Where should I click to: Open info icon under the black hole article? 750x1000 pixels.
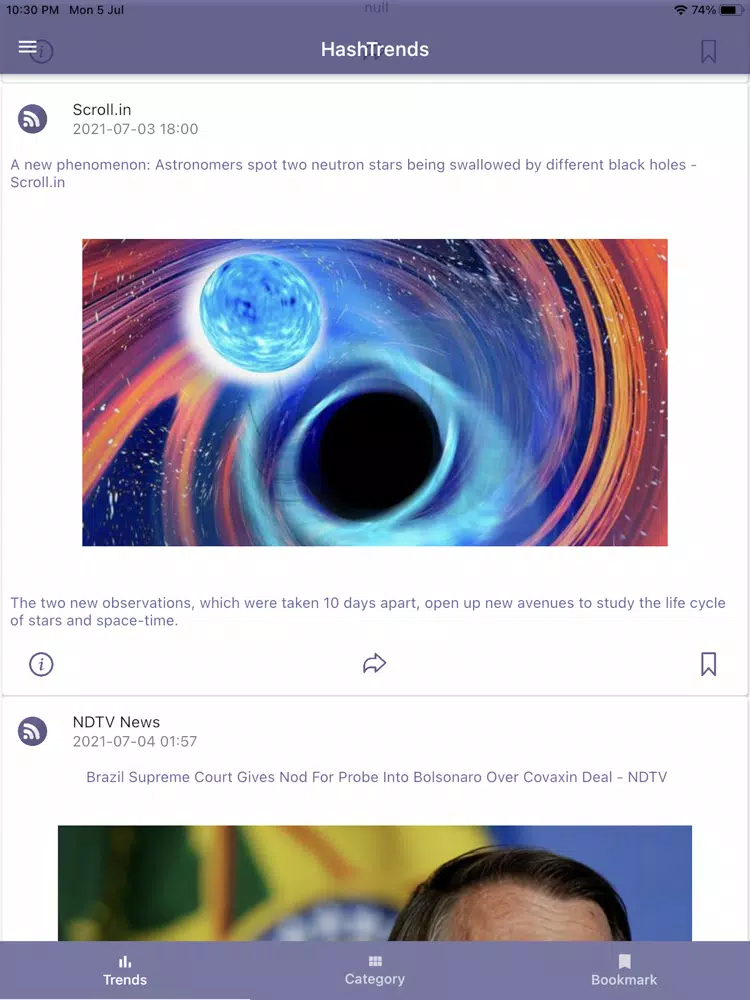(x=41, y=664)
